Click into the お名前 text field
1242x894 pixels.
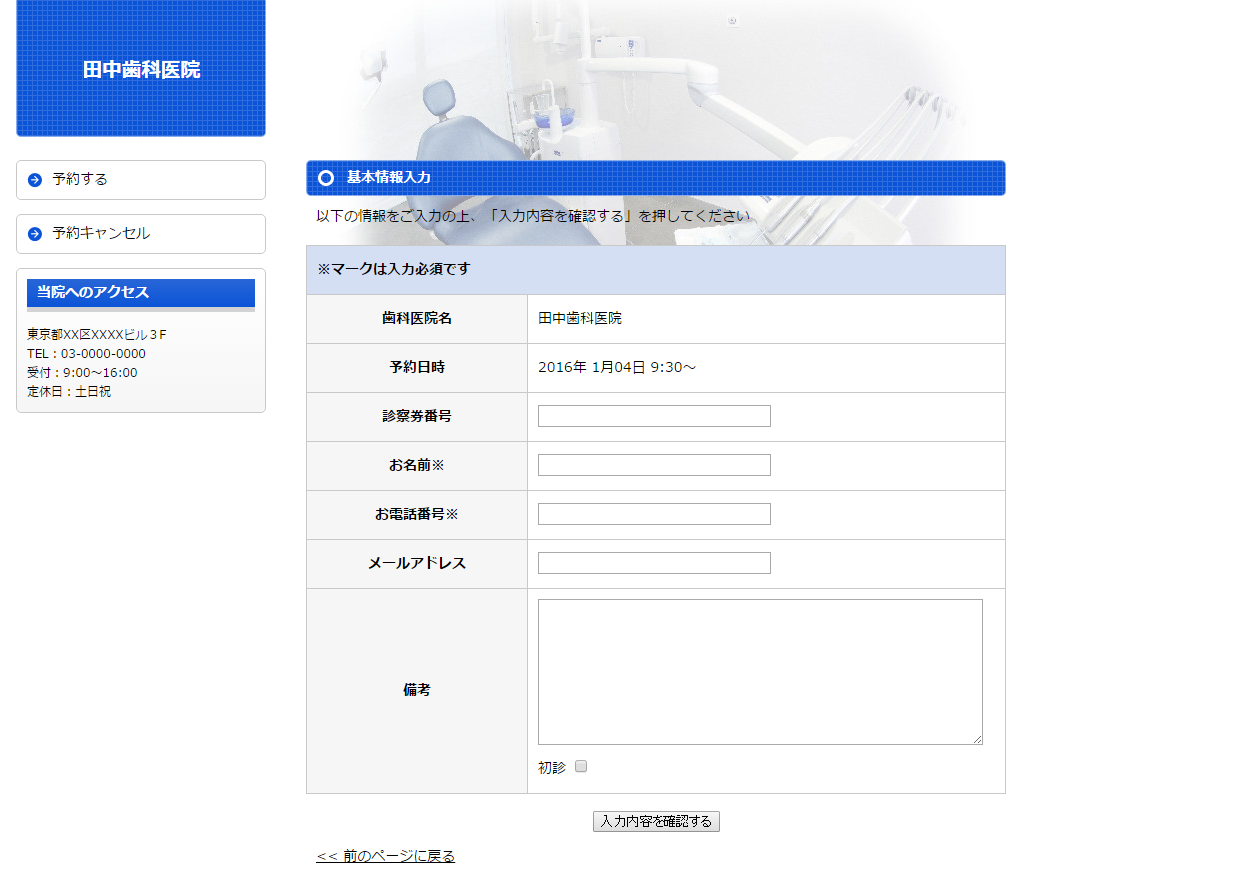coord(654,465)
